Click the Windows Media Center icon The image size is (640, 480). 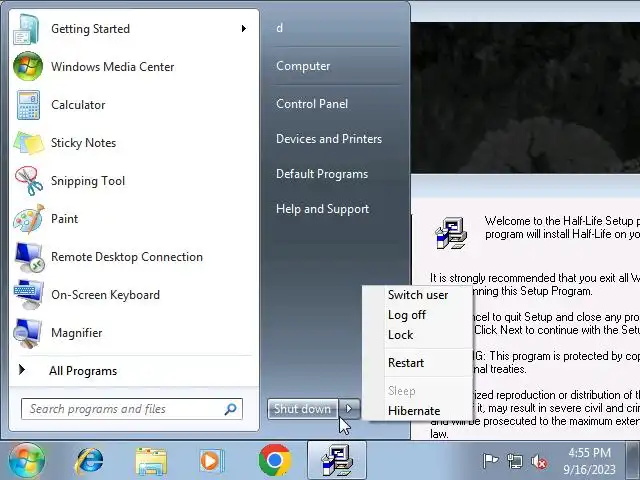pos(28,67)
